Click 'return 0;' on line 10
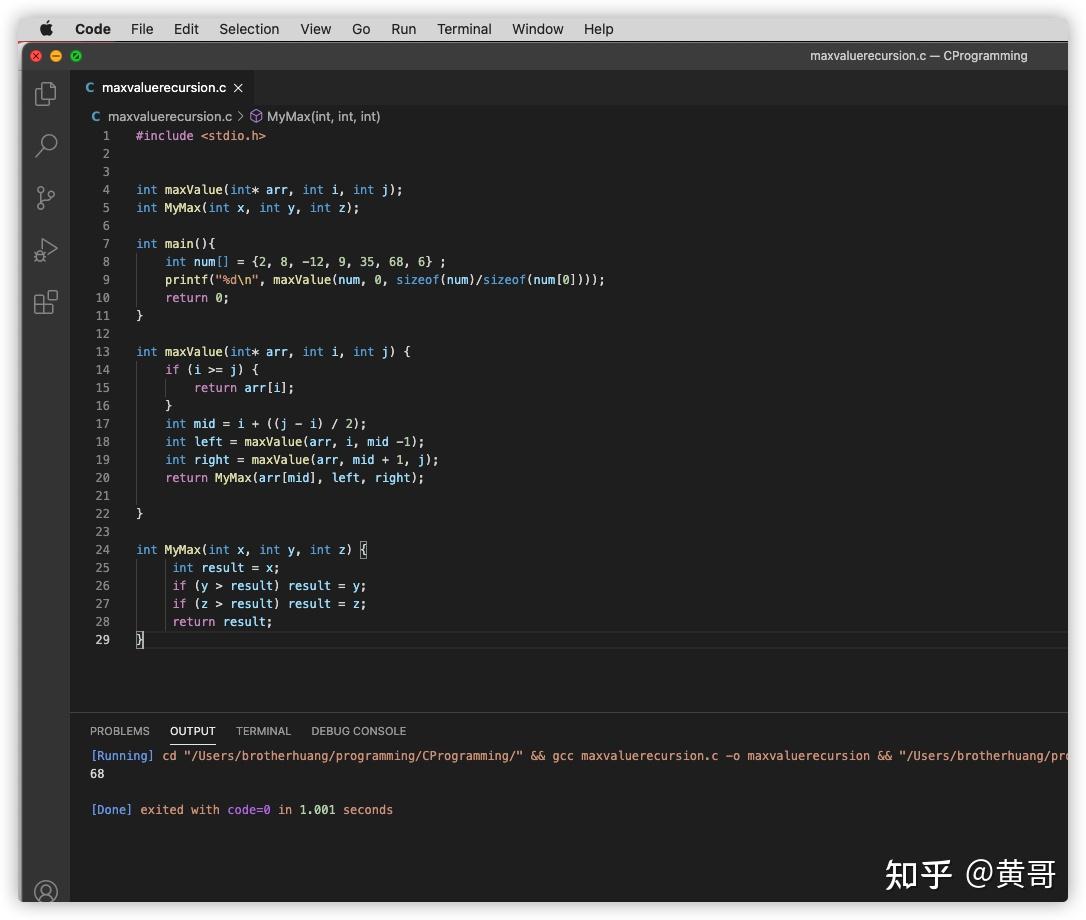 pyautogui.click(x=197, y=298)
